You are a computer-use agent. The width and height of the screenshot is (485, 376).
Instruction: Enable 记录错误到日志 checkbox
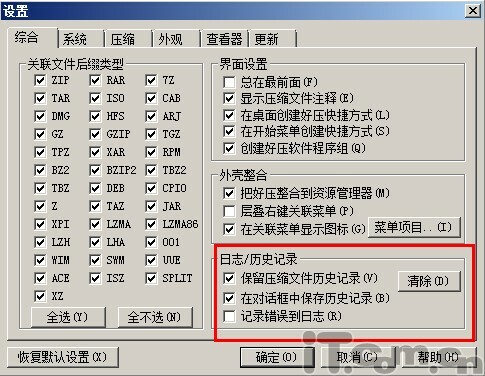coord(229,316)
